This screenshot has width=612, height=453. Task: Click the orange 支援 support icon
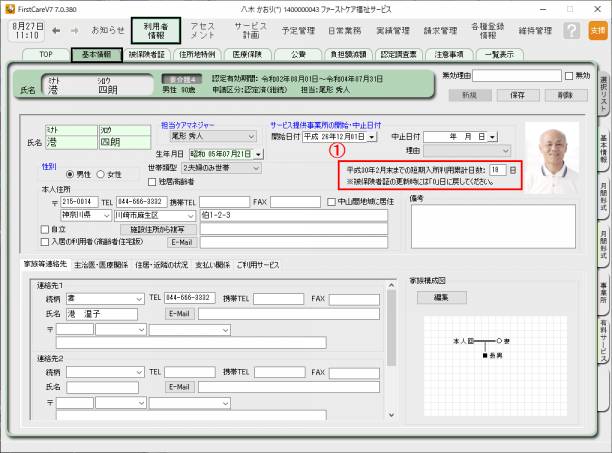coord(597,31)
